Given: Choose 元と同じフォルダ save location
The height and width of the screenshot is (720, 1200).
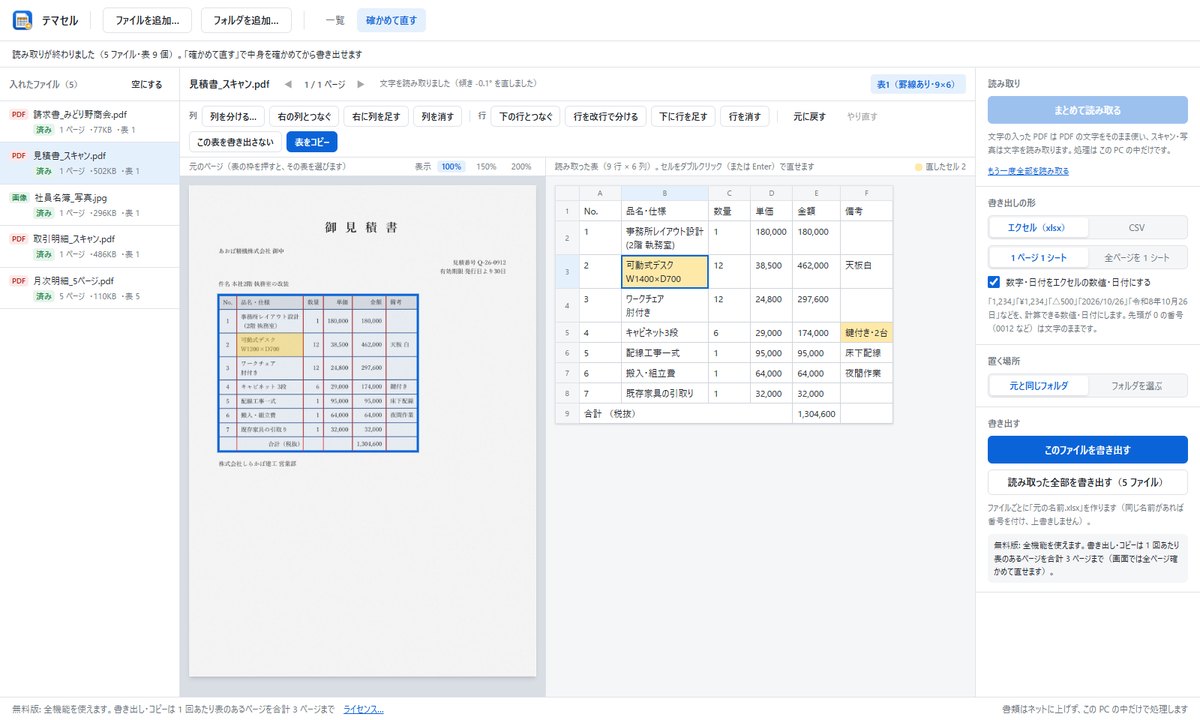Looking at the screenshot, I should click(1038, 385).
